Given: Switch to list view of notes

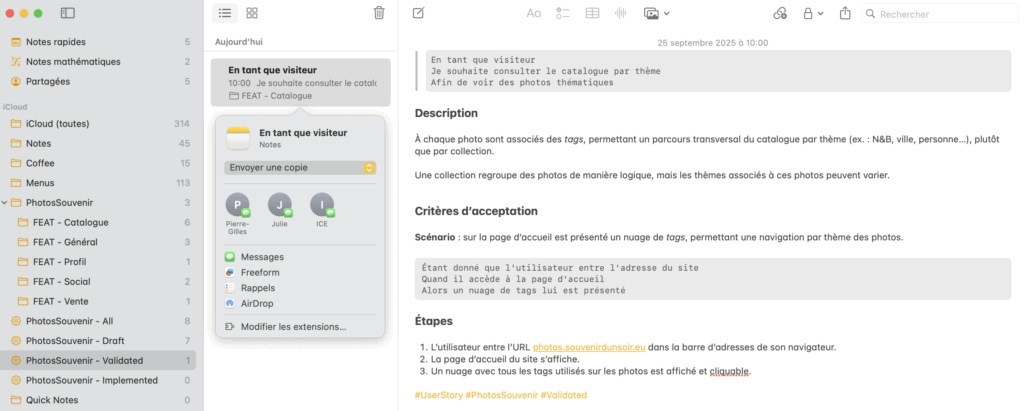Looking at the screenshot, I should [x=225, y=13].
